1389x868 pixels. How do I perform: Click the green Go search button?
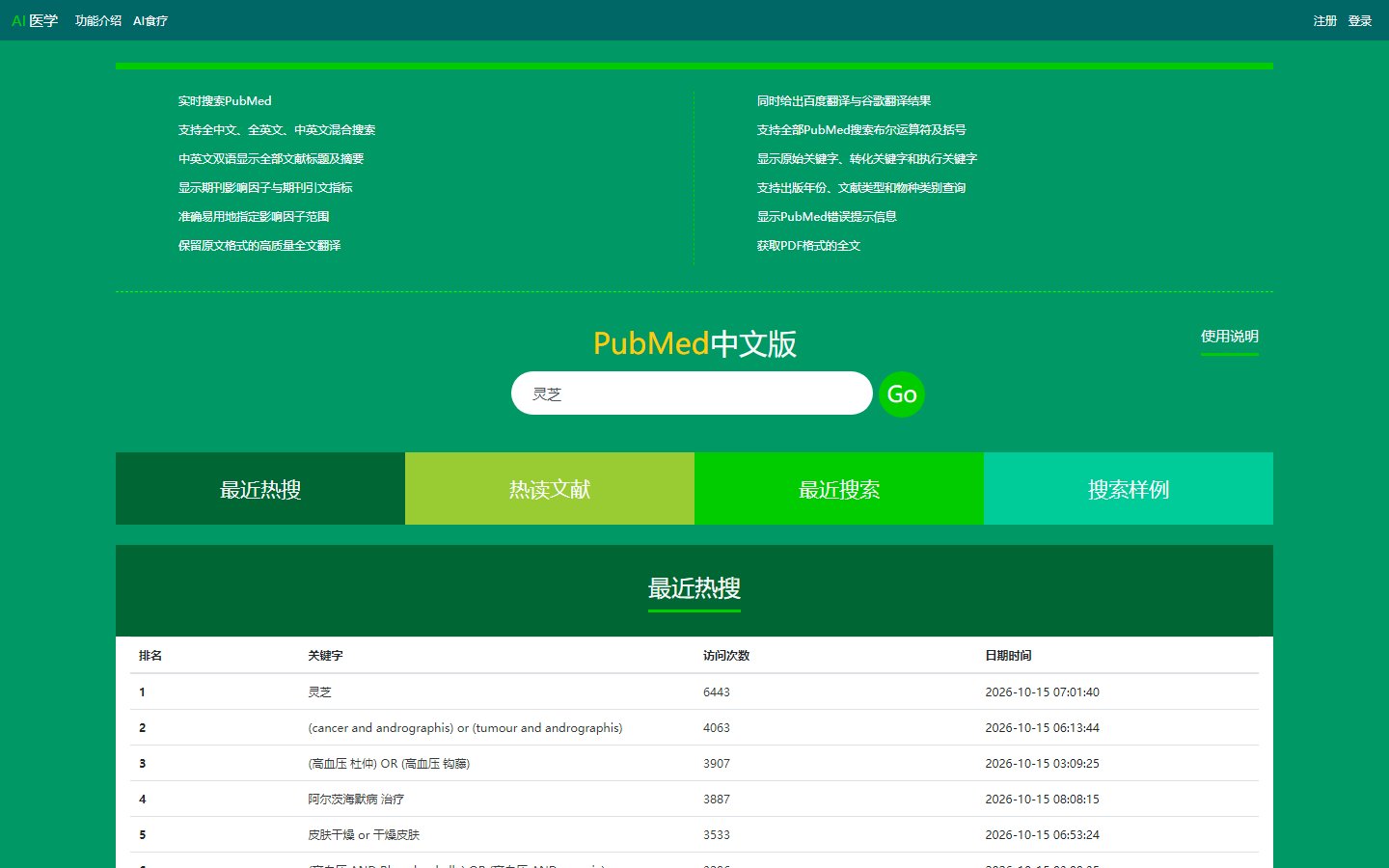[902, 394]
